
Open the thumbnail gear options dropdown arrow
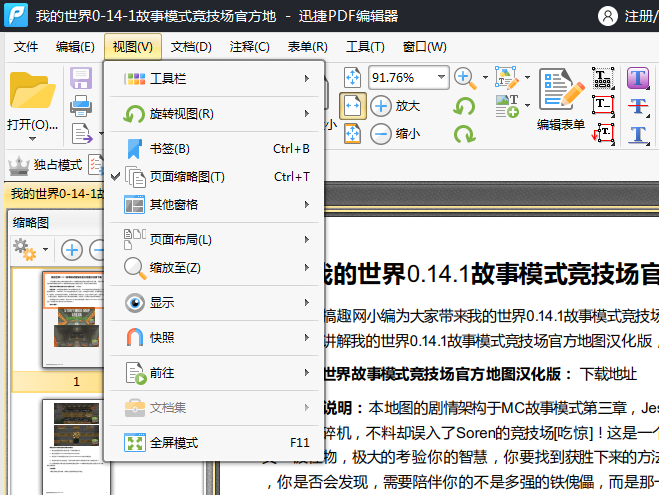45,250
